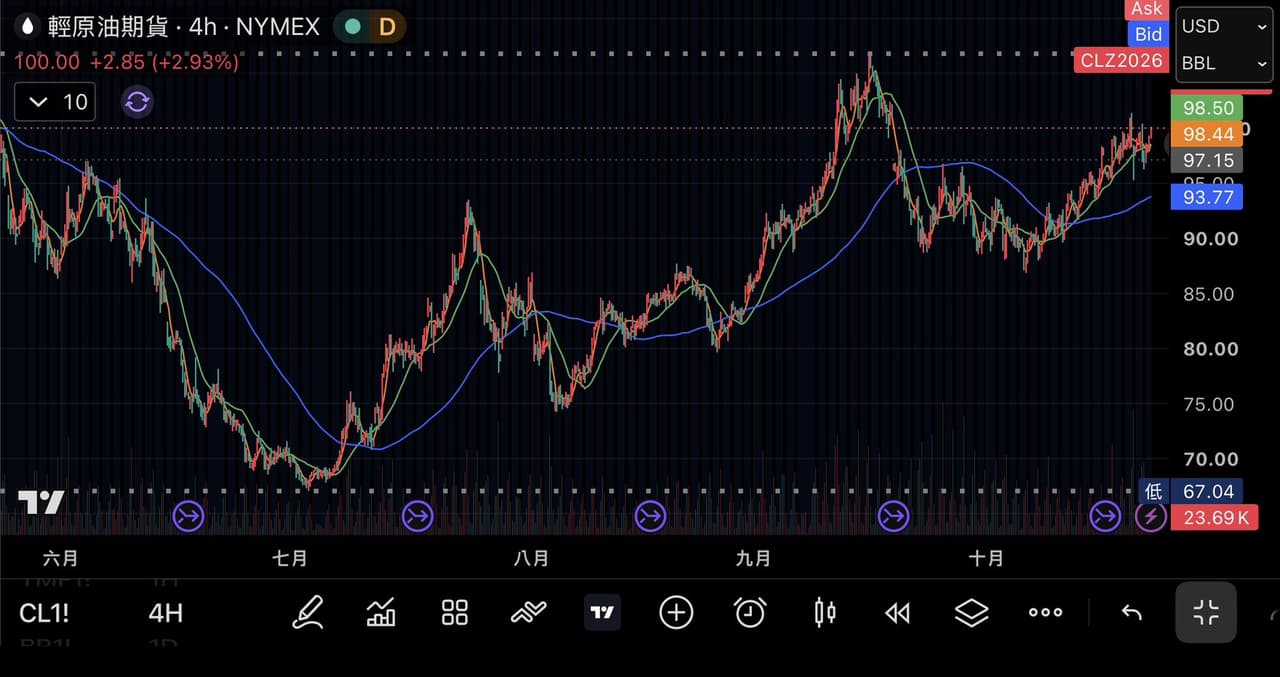1280x677 pixels.
Task: Open the indicators chart icon
Action: [x=381, y=612]
